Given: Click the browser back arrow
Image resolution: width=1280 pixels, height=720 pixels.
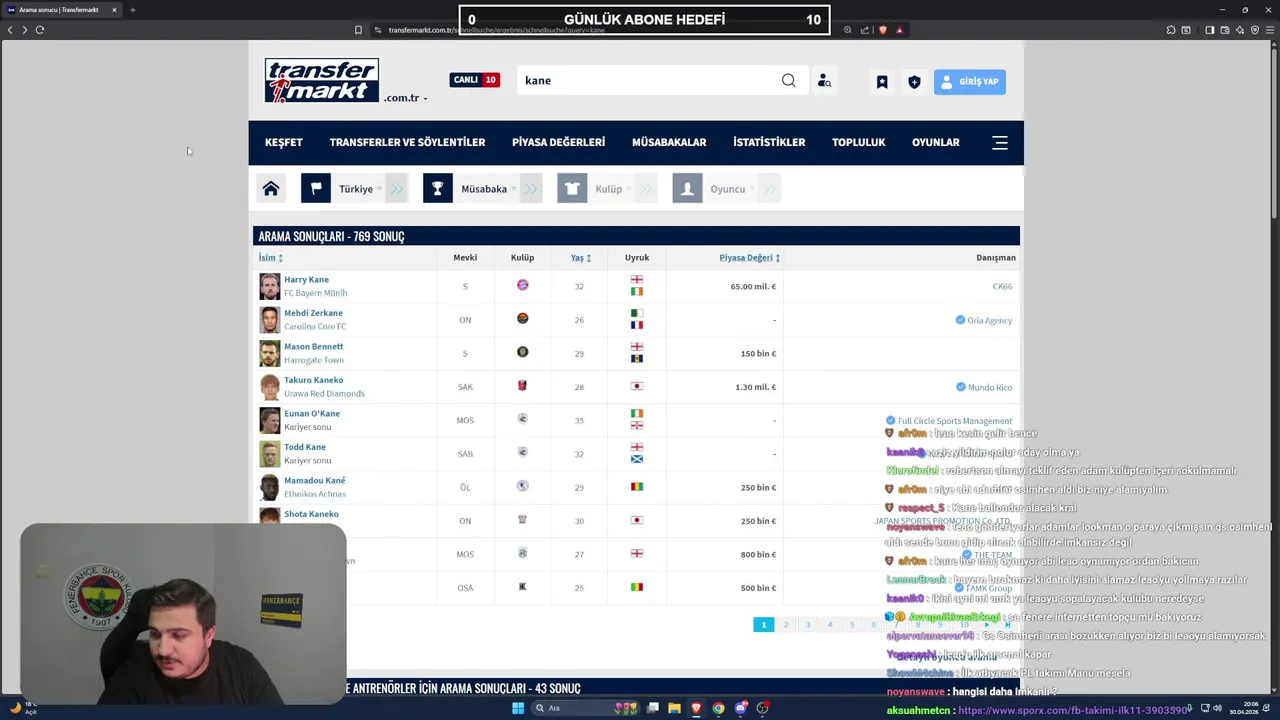Looking at the screenshot, I should click(x=10, y=30).
